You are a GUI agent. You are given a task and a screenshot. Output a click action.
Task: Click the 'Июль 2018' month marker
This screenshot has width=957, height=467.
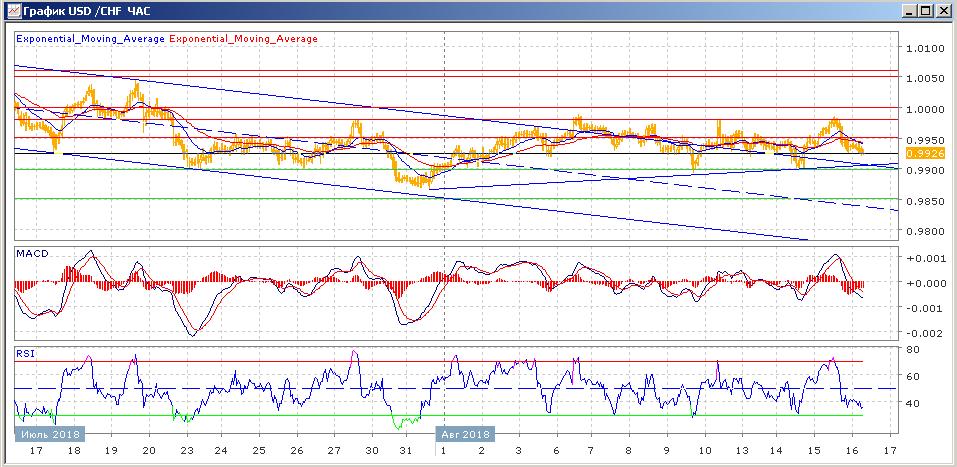tap(49, 434)
